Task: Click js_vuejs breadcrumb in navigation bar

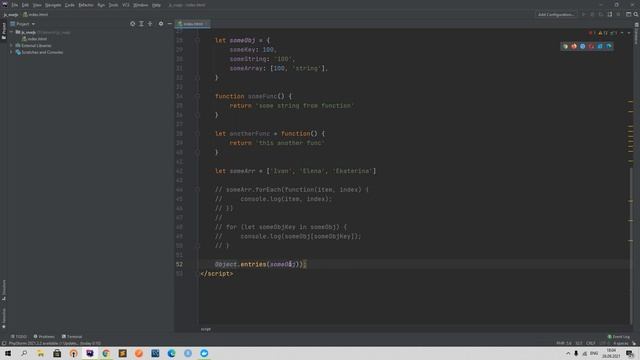Action: (11, 14)
